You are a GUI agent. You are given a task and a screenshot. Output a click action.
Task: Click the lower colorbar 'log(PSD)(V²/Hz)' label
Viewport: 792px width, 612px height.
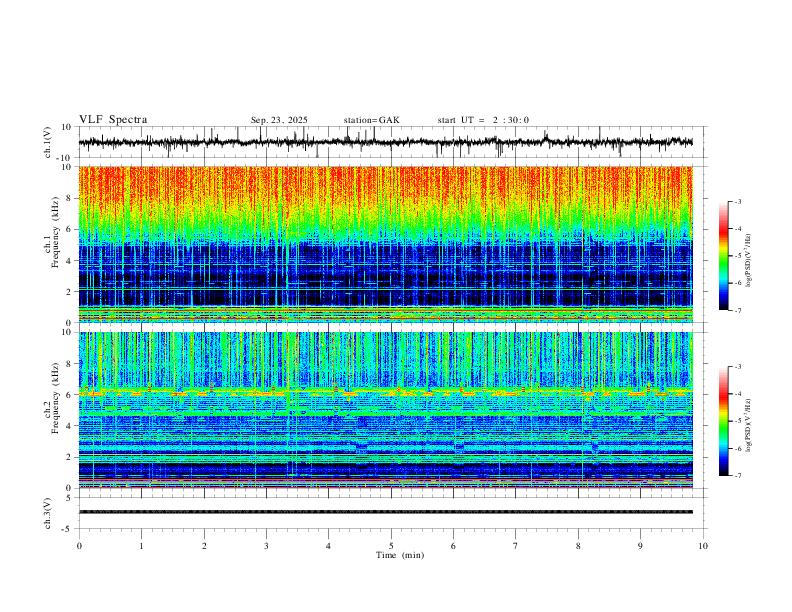(x=749, y=426)
